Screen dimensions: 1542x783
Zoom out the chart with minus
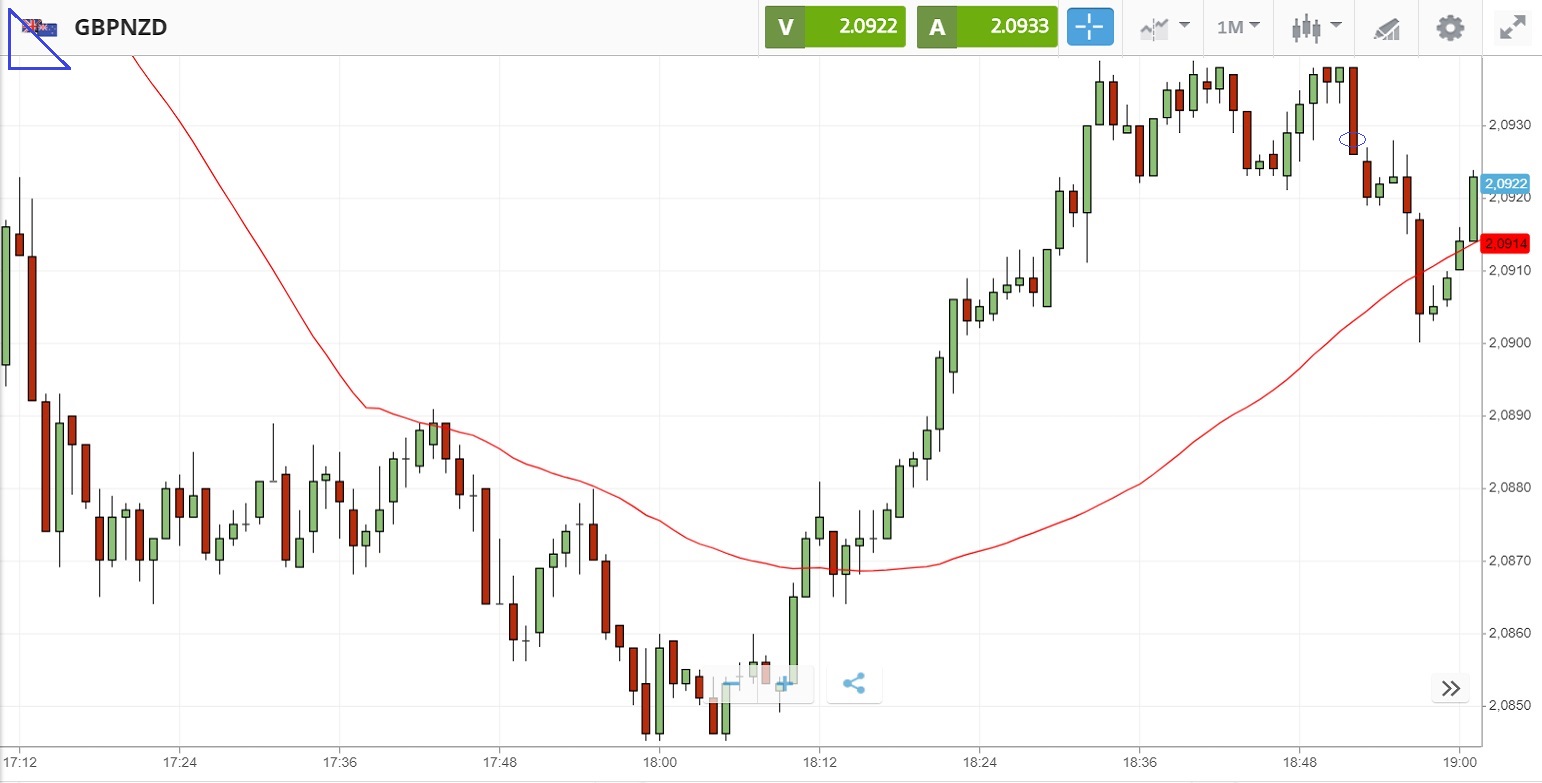click(x=731, y=684)
